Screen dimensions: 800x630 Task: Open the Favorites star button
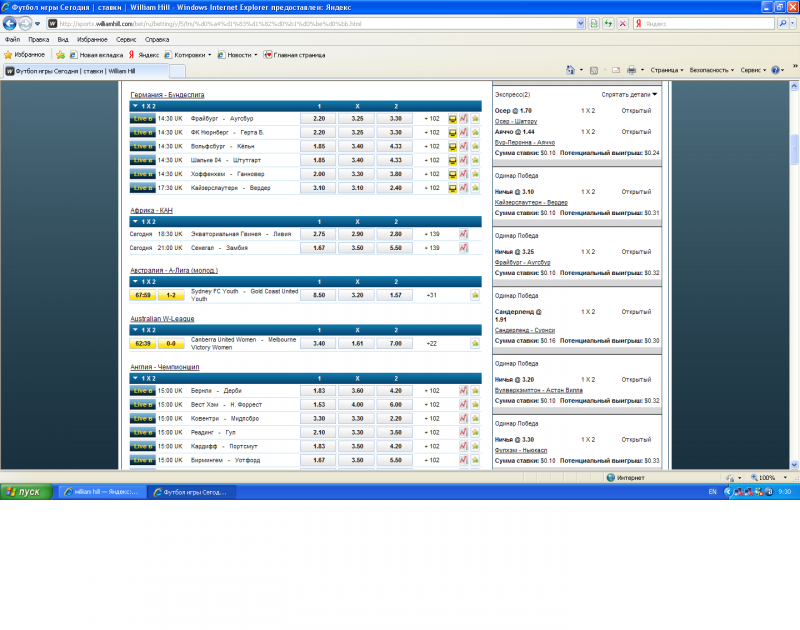click(24, 55)
